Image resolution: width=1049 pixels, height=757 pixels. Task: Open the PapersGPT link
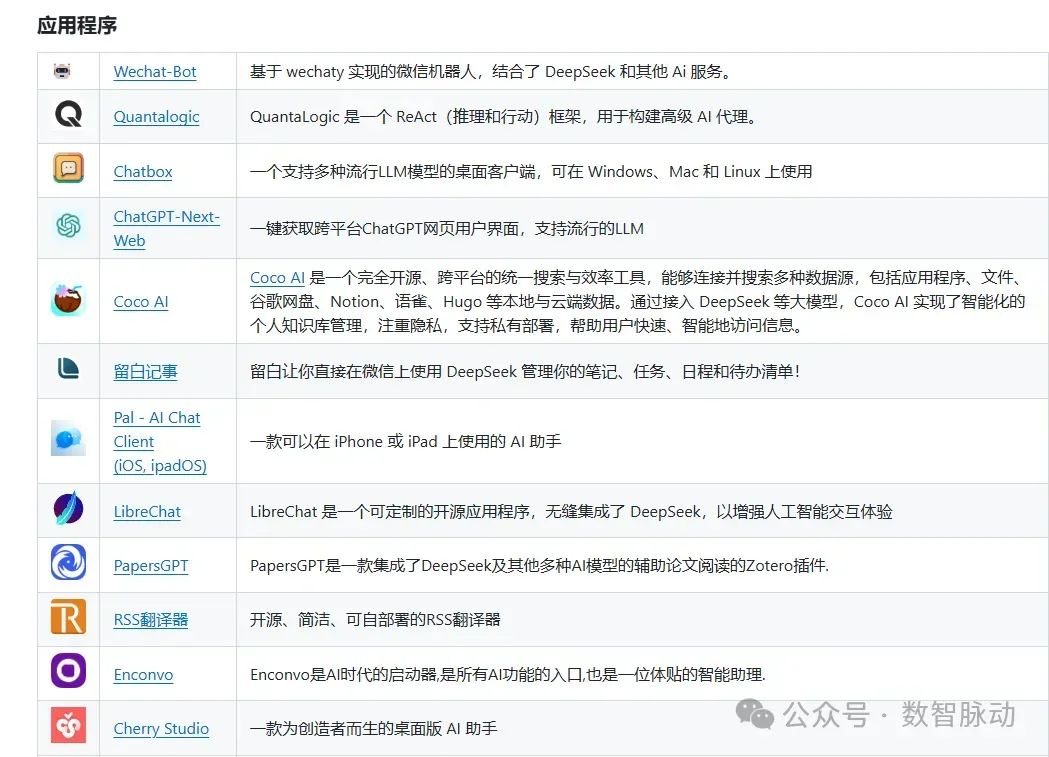pyautogui.click(x=151, y=566)
